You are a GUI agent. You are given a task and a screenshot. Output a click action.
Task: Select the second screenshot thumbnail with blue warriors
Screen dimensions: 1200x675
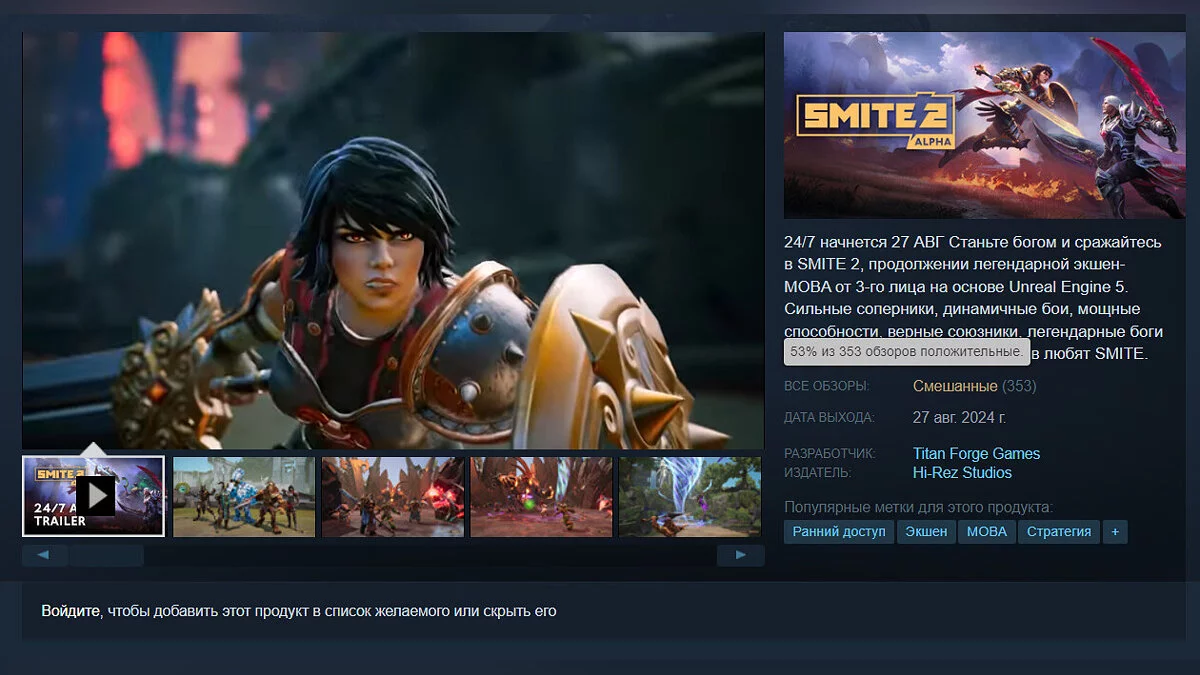tap(244, 496)
